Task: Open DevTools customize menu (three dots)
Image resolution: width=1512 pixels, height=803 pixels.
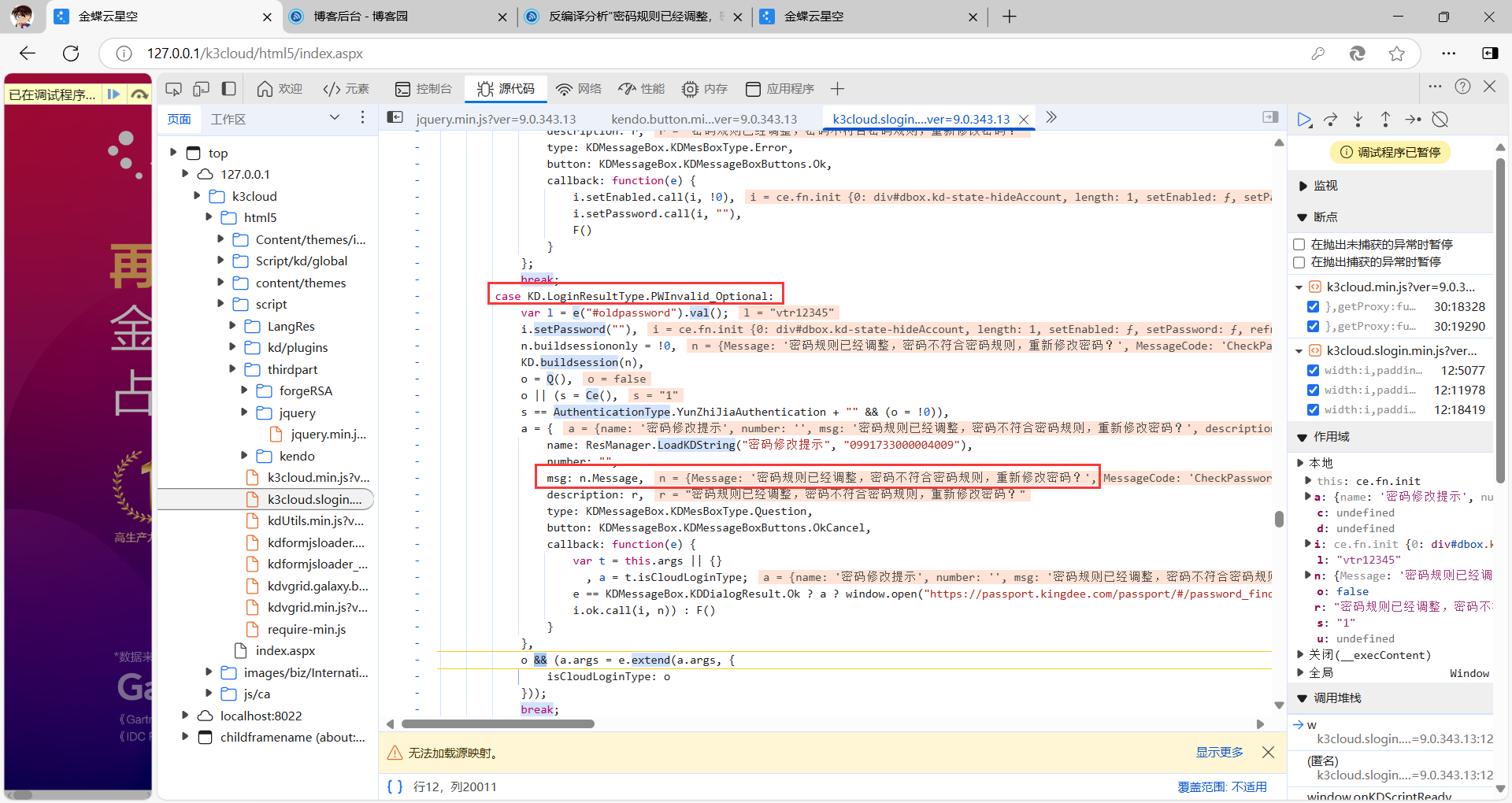Action: point(1435,87)
